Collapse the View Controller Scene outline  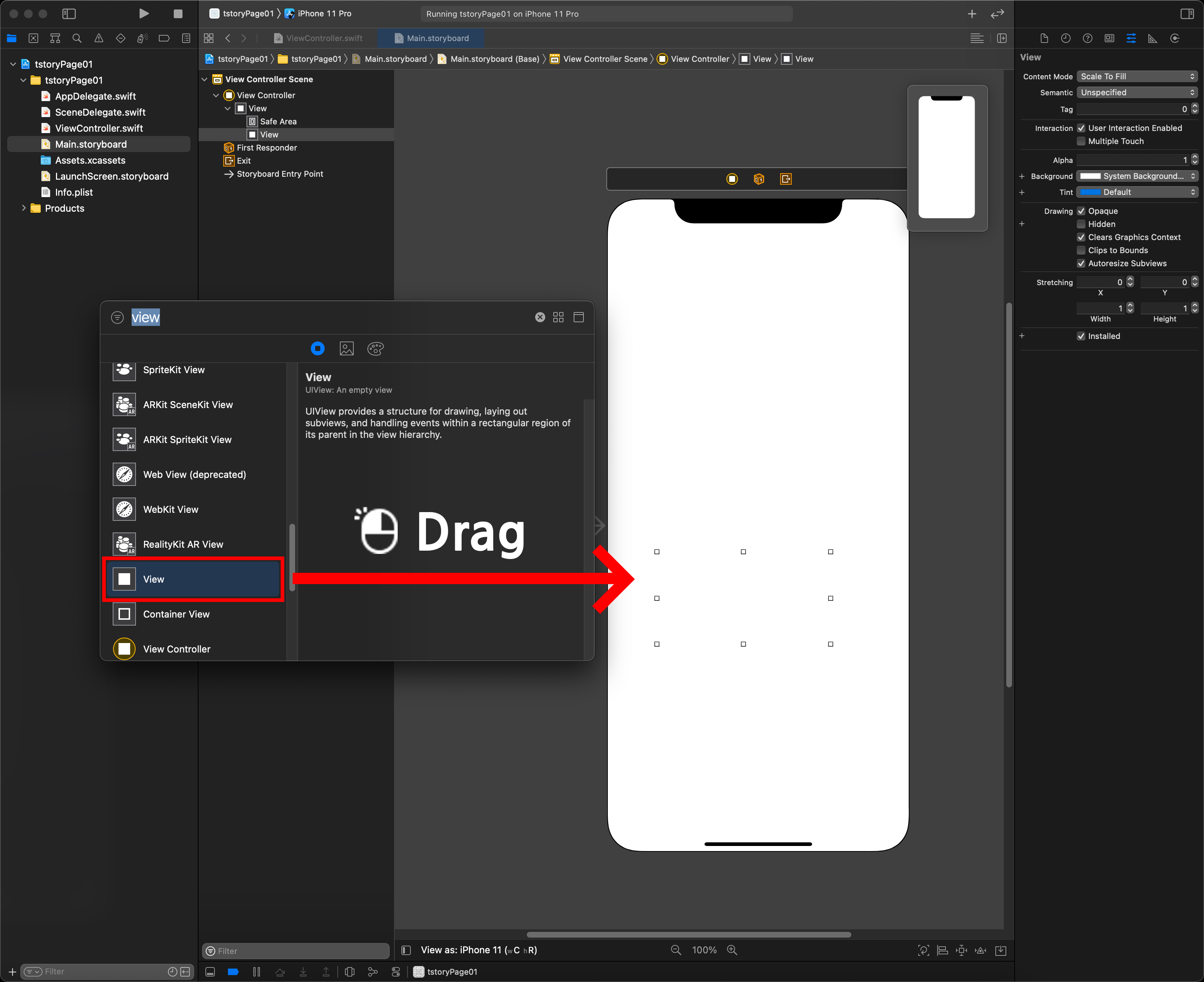click(205, 79)
